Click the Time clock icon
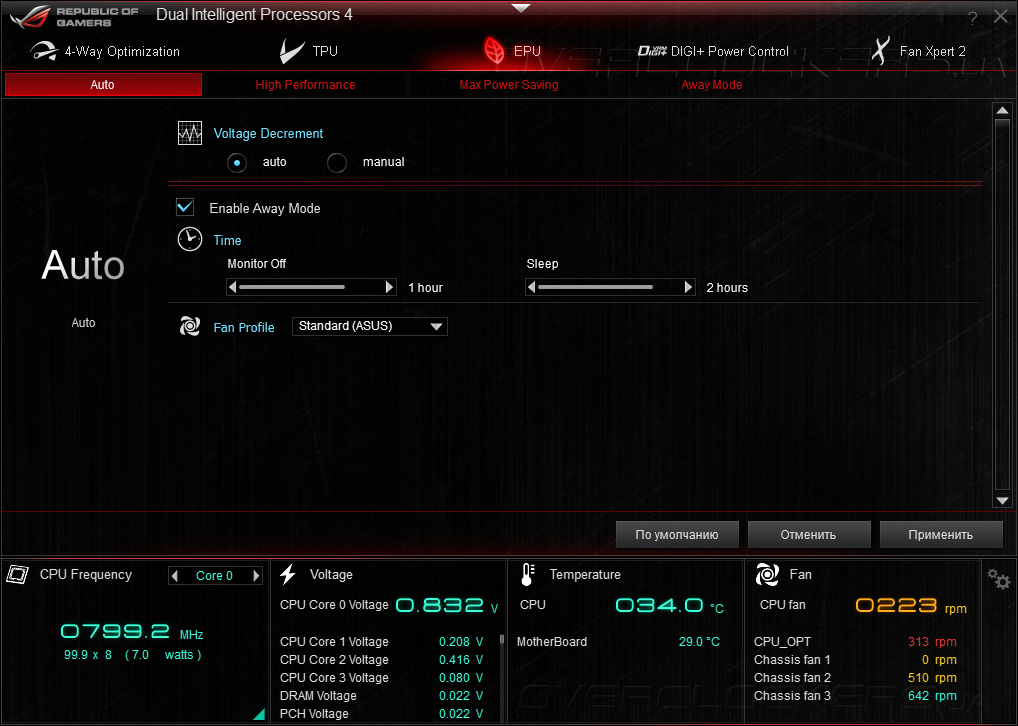The width and height of the screenshot is (1018, 726). [x=190, y=239]
